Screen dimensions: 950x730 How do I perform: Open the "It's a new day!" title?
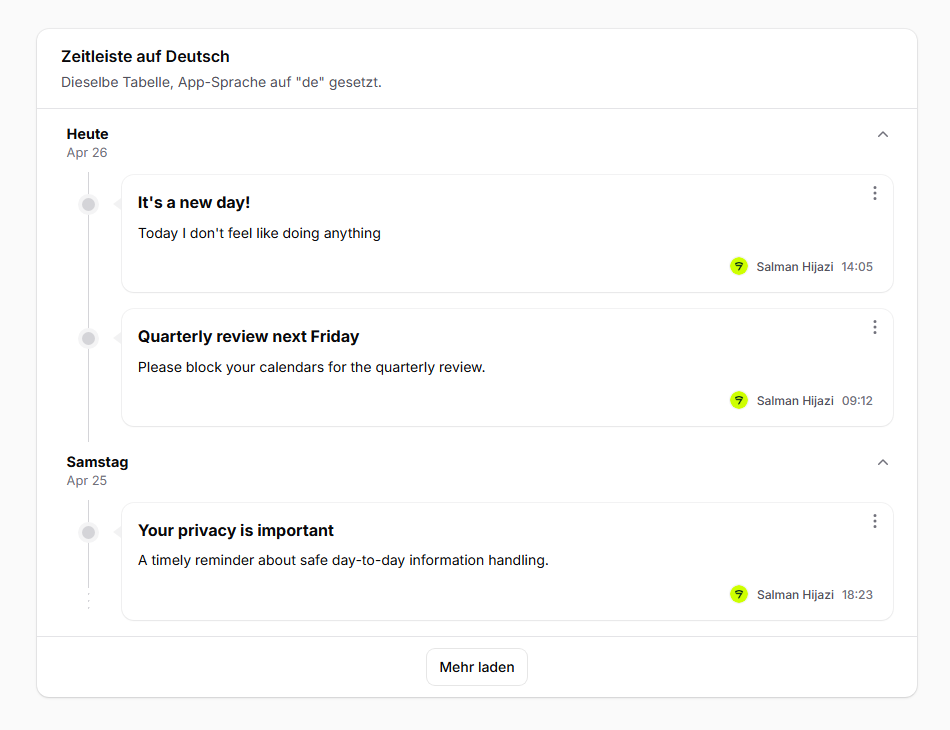(x=194, y=202)
